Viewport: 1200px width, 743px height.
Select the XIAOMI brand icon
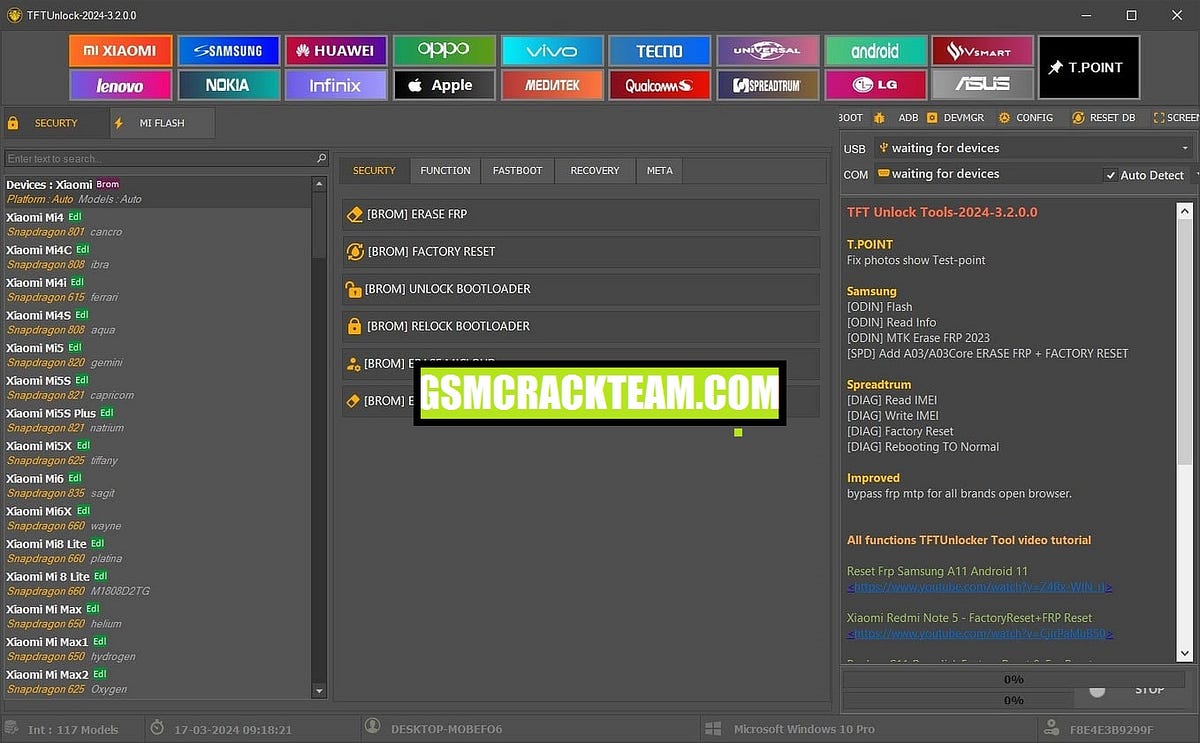(120, 49)
